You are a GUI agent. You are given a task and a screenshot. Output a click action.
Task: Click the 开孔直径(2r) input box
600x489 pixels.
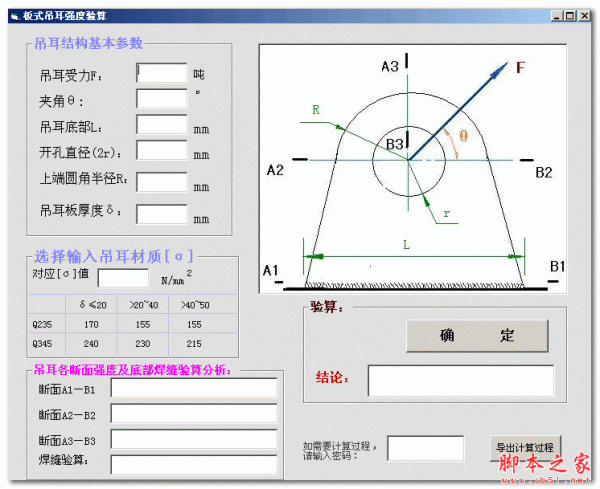(x=161, y=150)
